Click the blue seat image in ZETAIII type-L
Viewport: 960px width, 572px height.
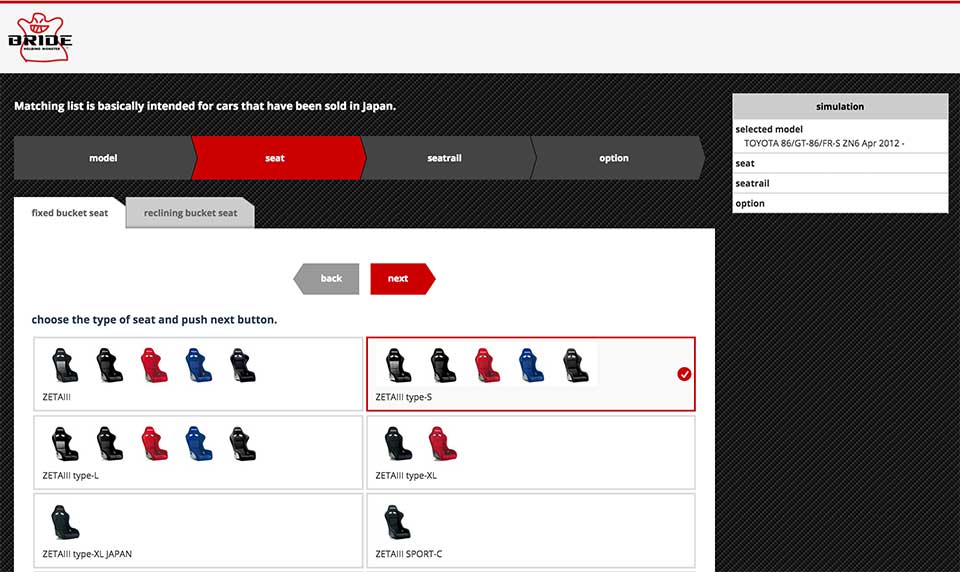point(197,443)
